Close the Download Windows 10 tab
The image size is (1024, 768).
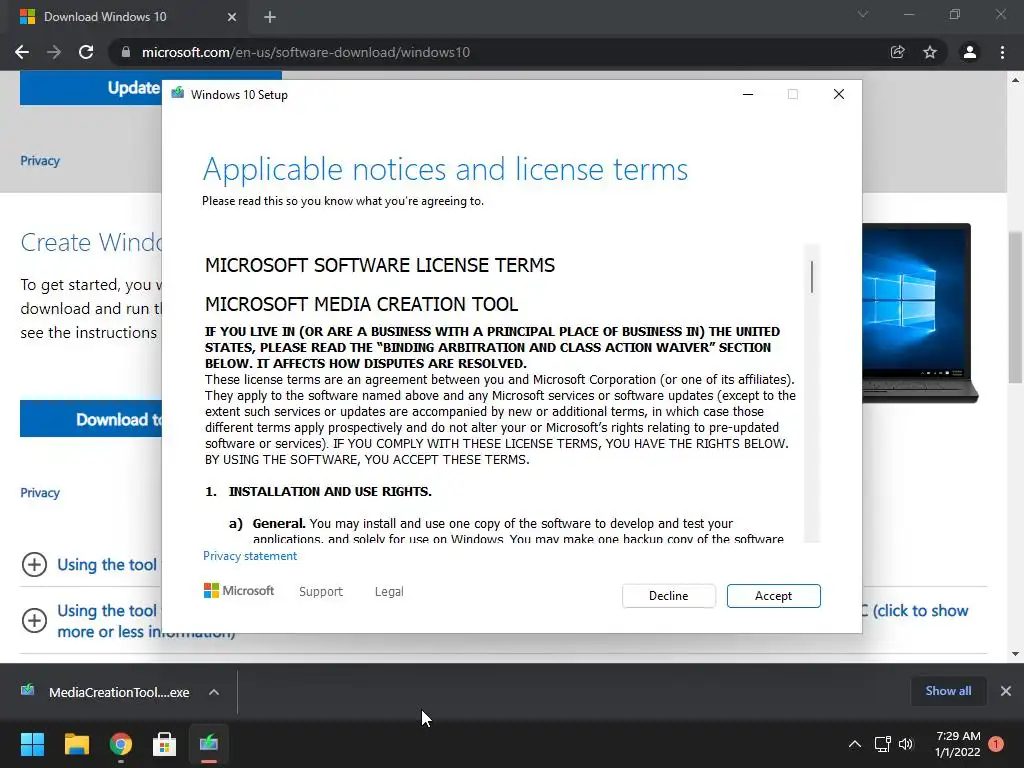pyautogui.click(x=232, y=17)
